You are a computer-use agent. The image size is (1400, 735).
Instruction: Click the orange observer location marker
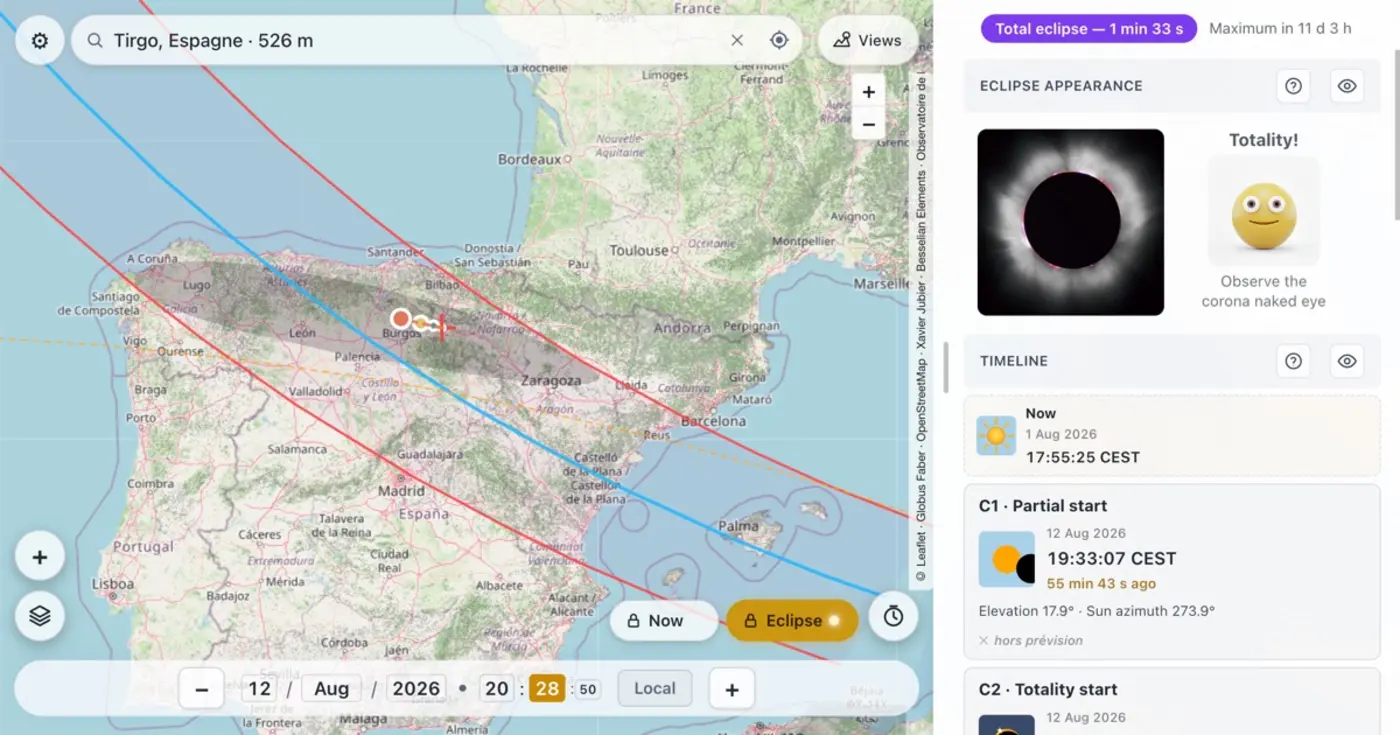[x=401, y=319]
